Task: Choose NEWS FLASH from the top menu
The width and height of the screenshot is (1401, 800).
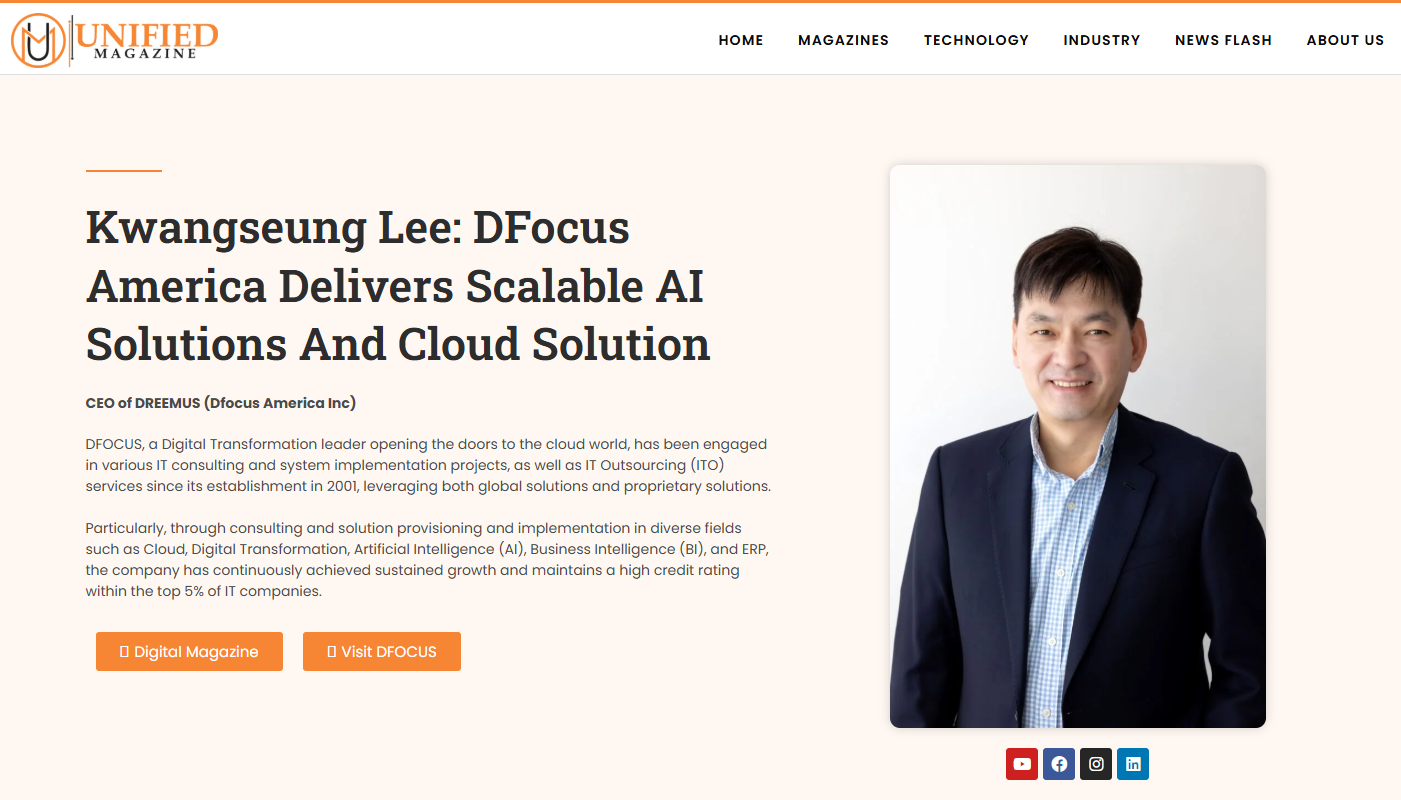Action: pyautogui.click(x=1223, y=40)
